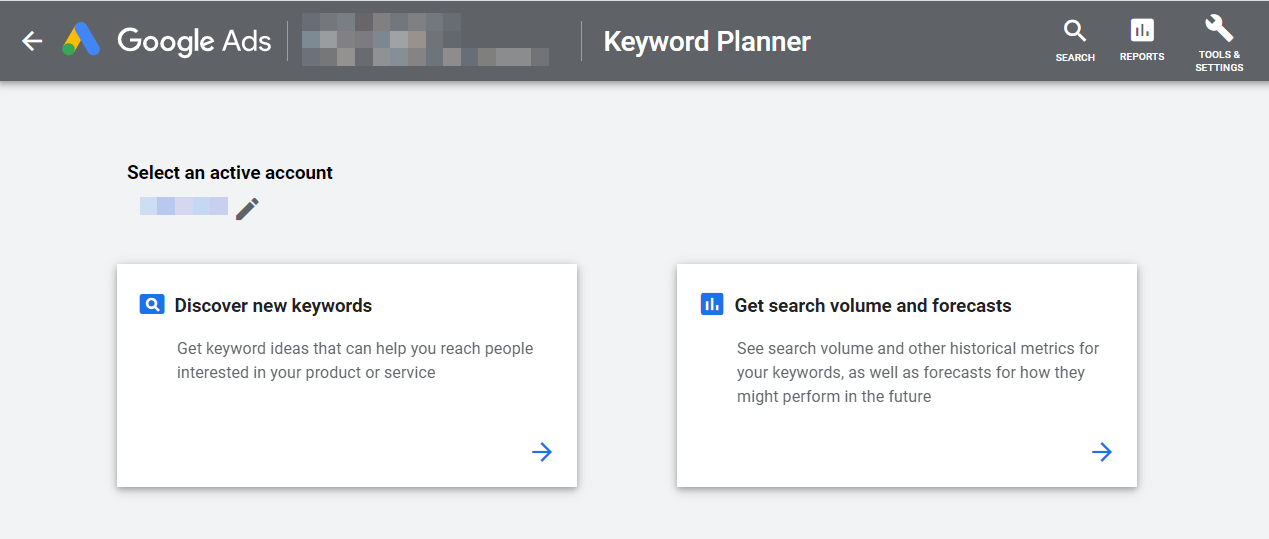Open the Search magnifier in header
1269x539 pixels.
point(1075,30)
